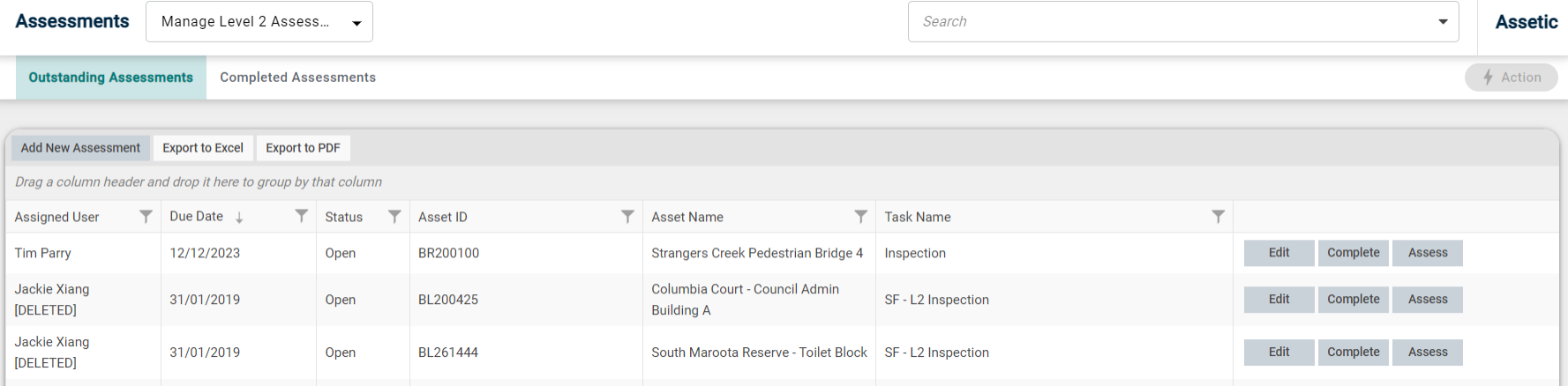Select the Outstanding Assessments tab
1568x386 pixels.
pos(111,78)
